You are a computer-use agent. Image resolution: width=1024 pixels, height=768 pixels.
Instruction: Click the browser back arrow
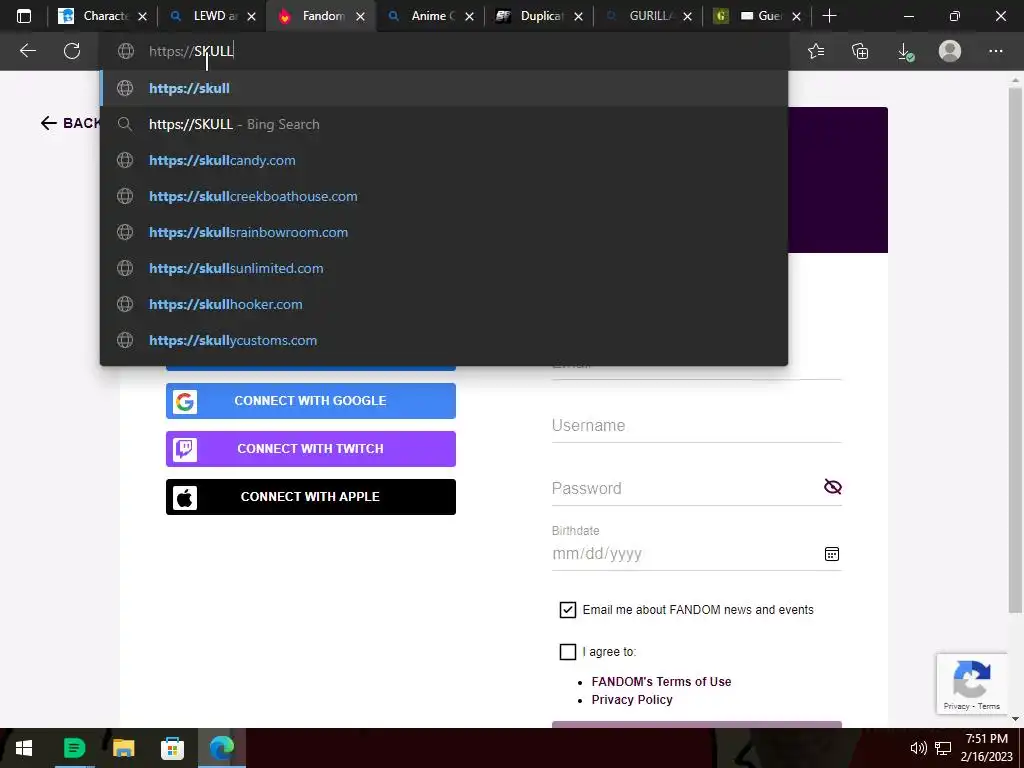point(27,51)
